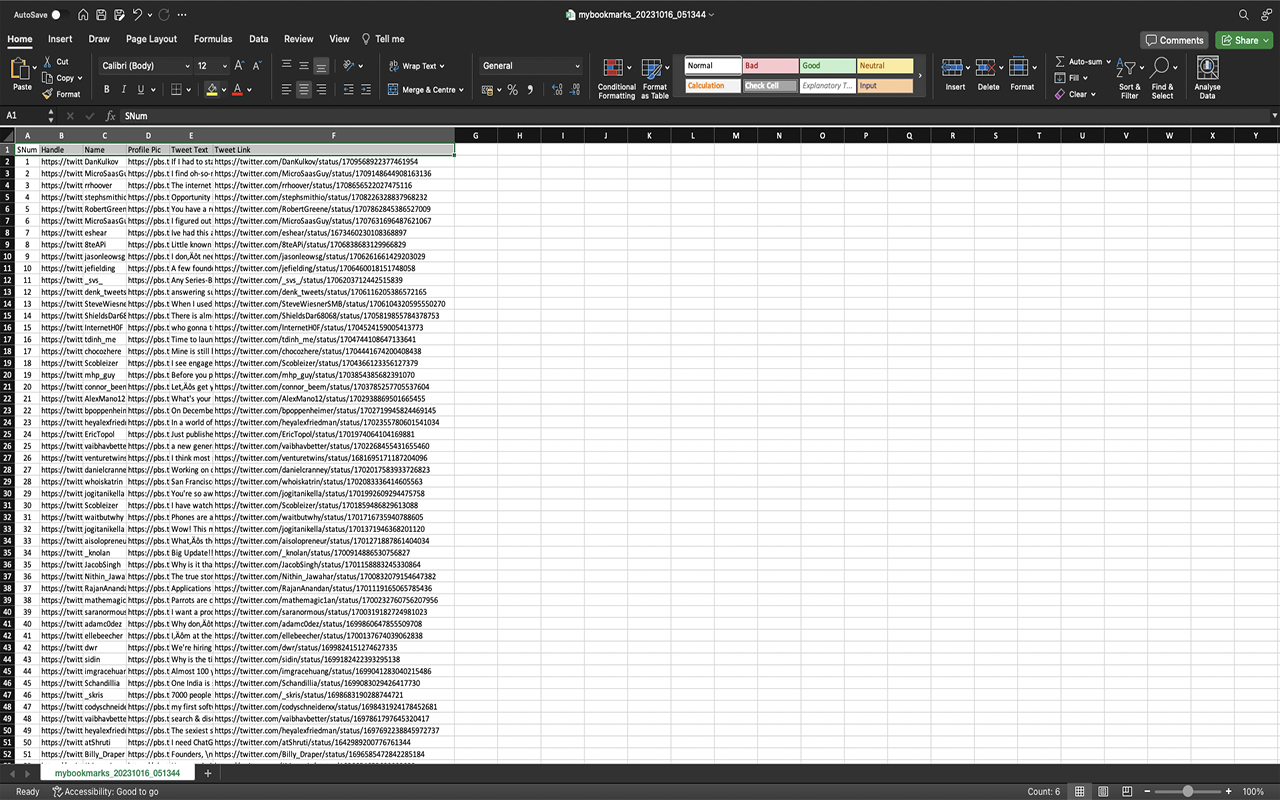Align text right horizontally
1280x800 pixels.
coord(321,90)
